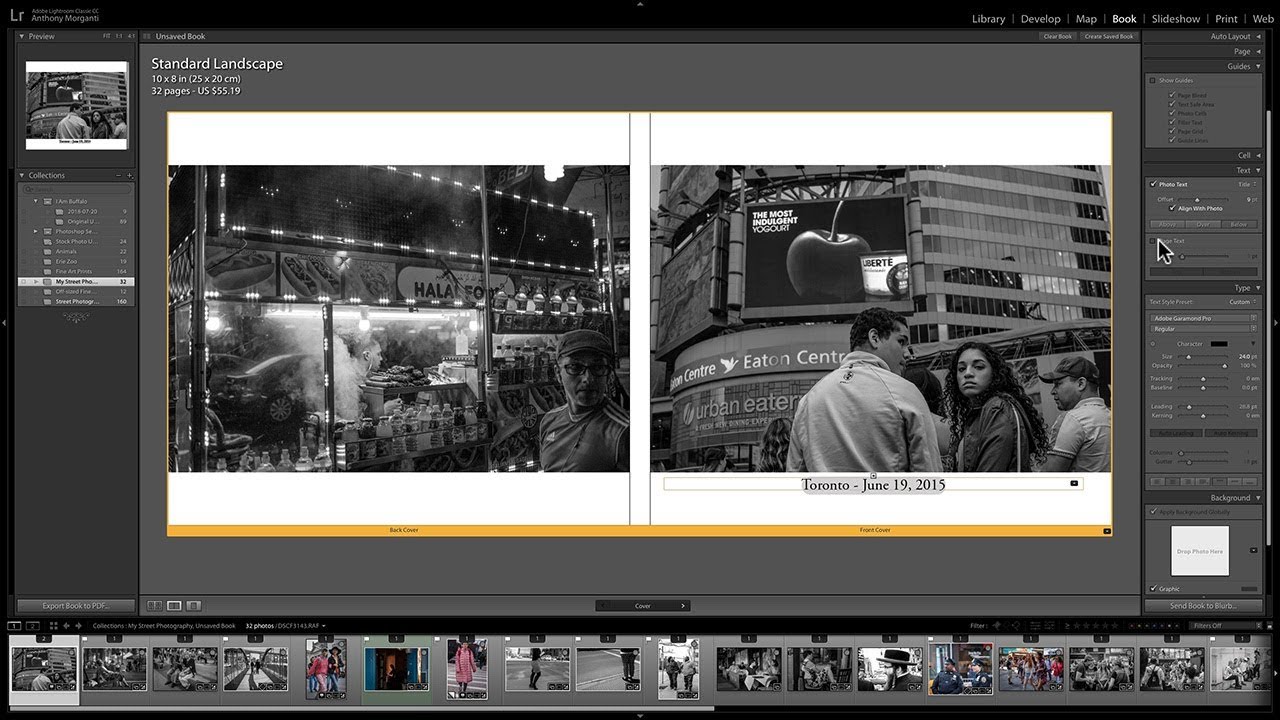Image resolution: width=1280 pixels, height=720 pixels.
Task: Open the Photo Text Title dropdown
Action: tap(1247, 184)
